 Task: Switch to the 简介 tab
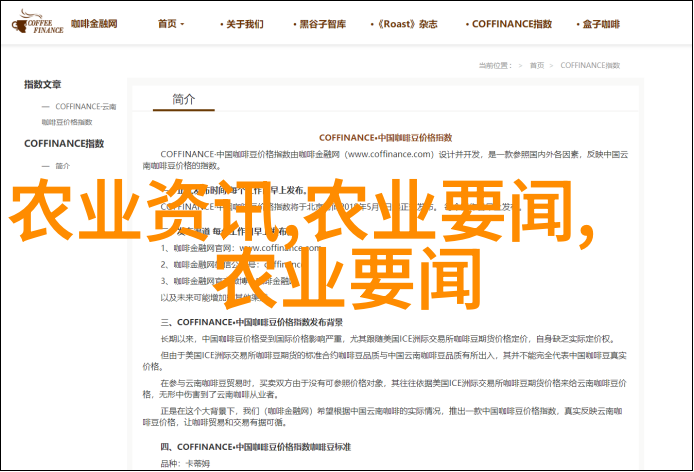point(184,99)
